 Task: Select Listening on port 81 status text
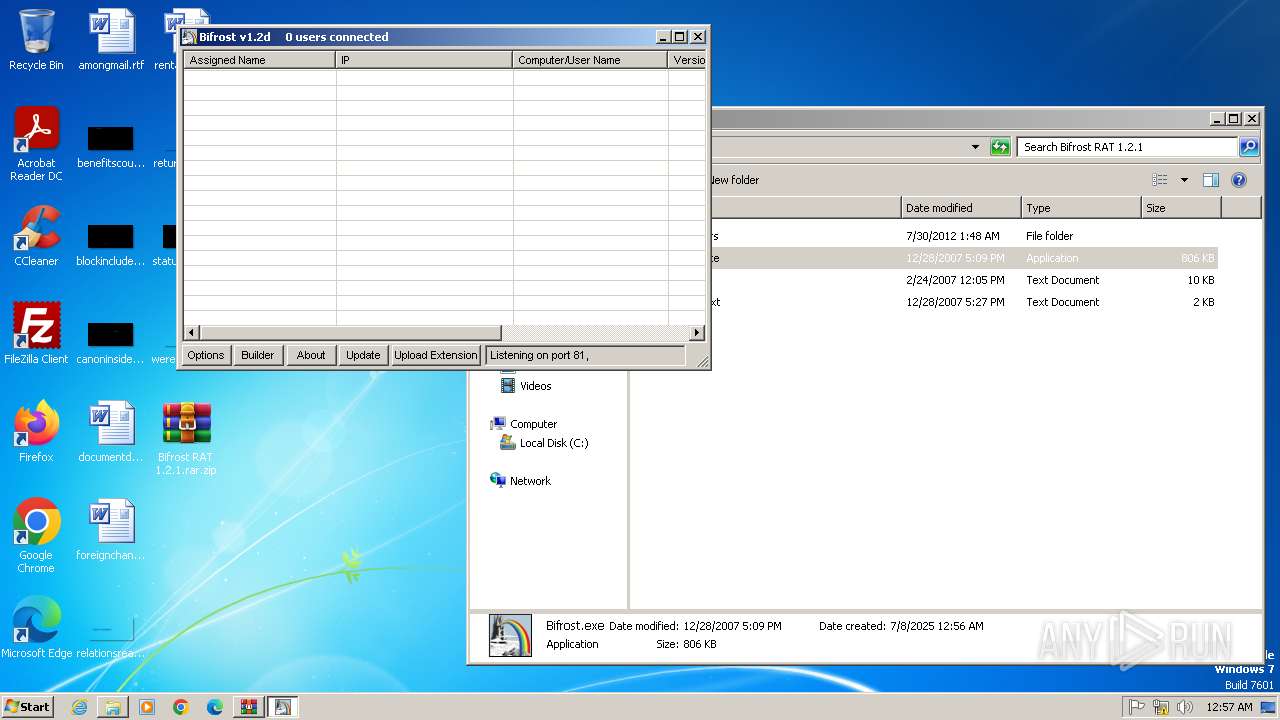click(539, 355)
